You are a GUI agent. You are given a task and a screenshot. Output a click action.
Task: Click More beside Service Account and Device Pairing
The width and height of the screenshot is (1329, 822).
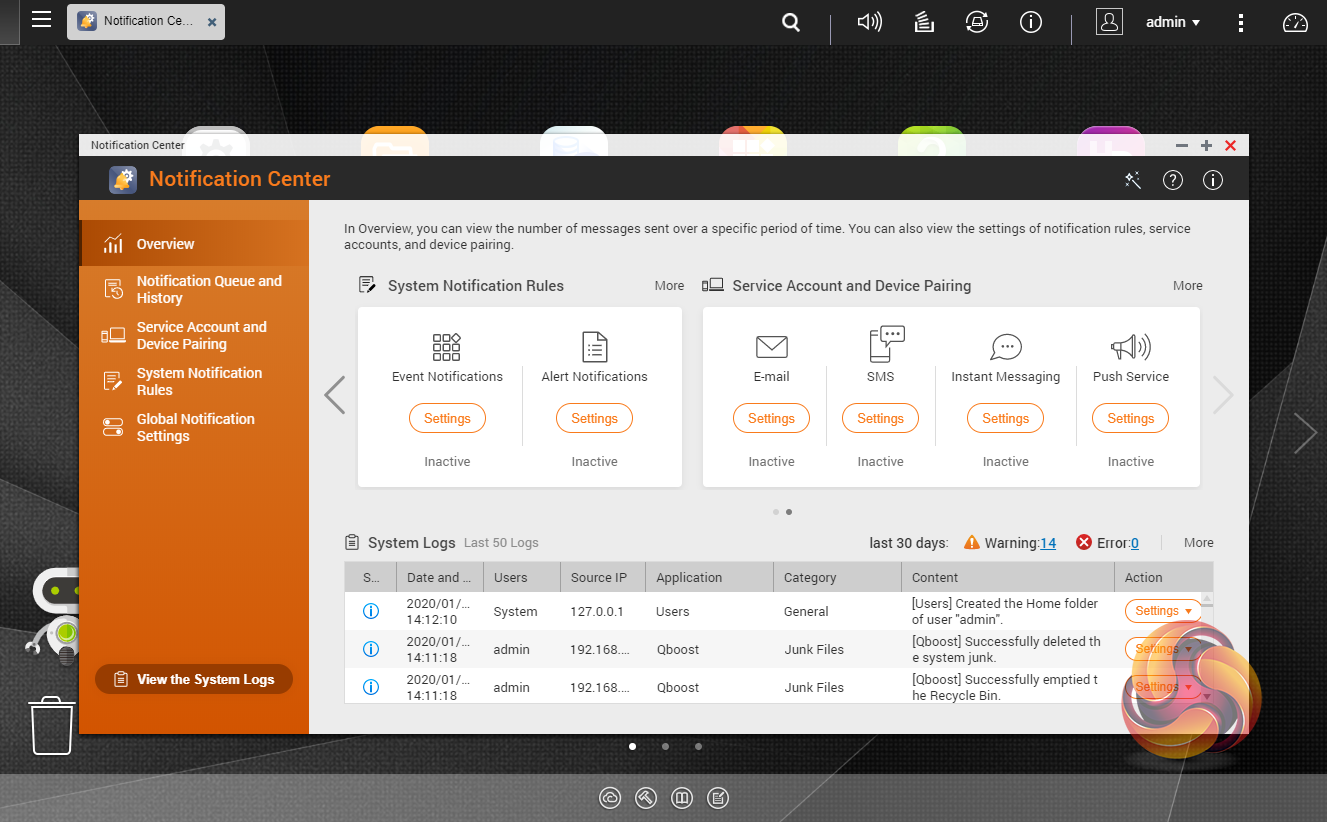[x=1188, y=286]
